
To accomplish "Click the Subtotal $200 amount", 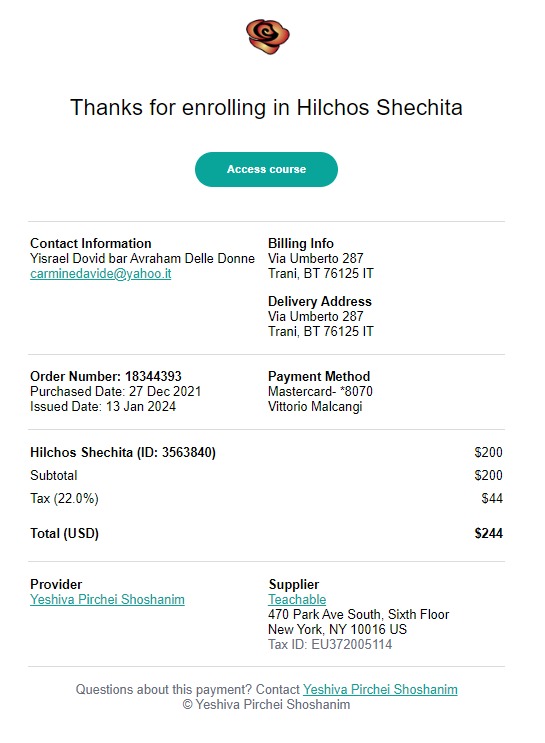I will click(x=489, y=475).
